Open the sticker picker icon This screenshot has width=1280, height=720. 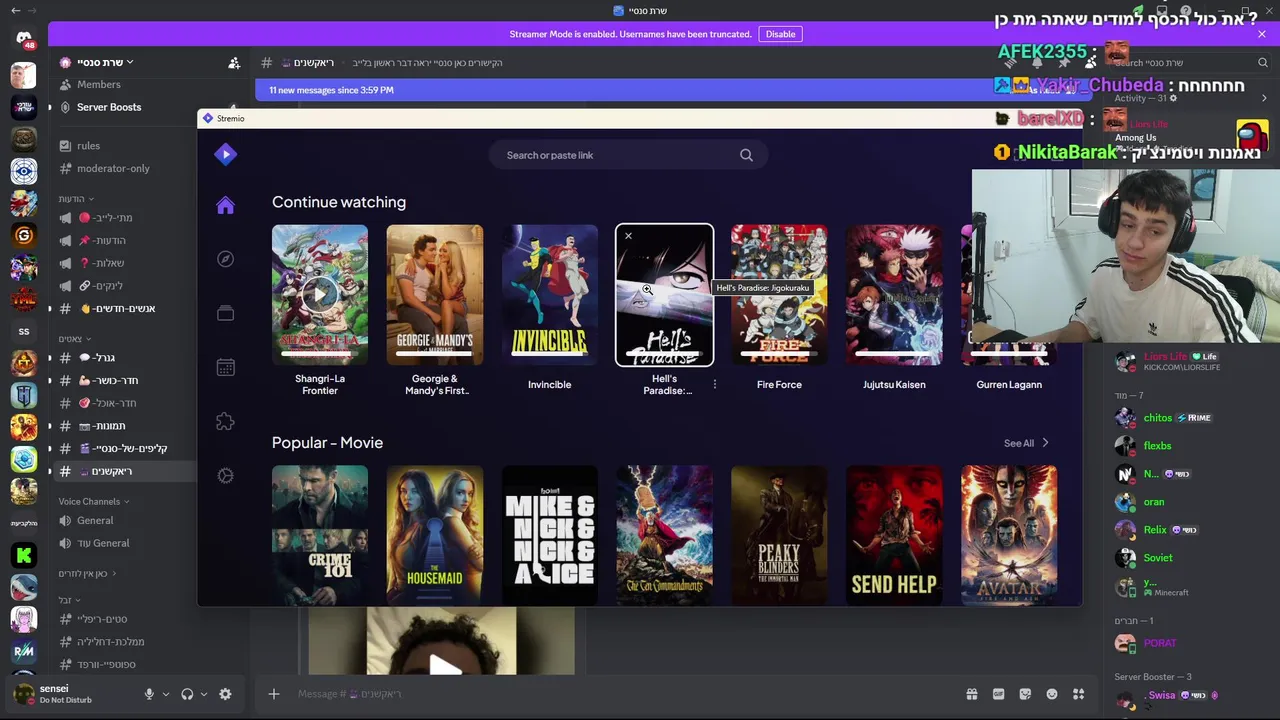[x=1025, y=694]
